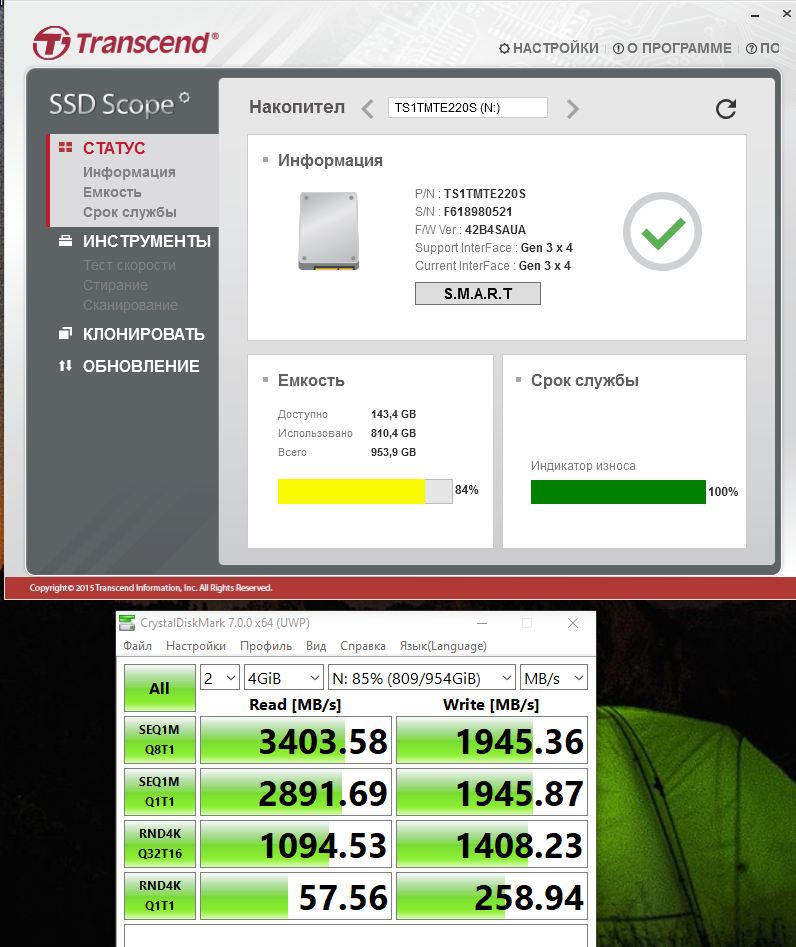Open Вид menu in CrystalDiskMark

tap(316, 646)
